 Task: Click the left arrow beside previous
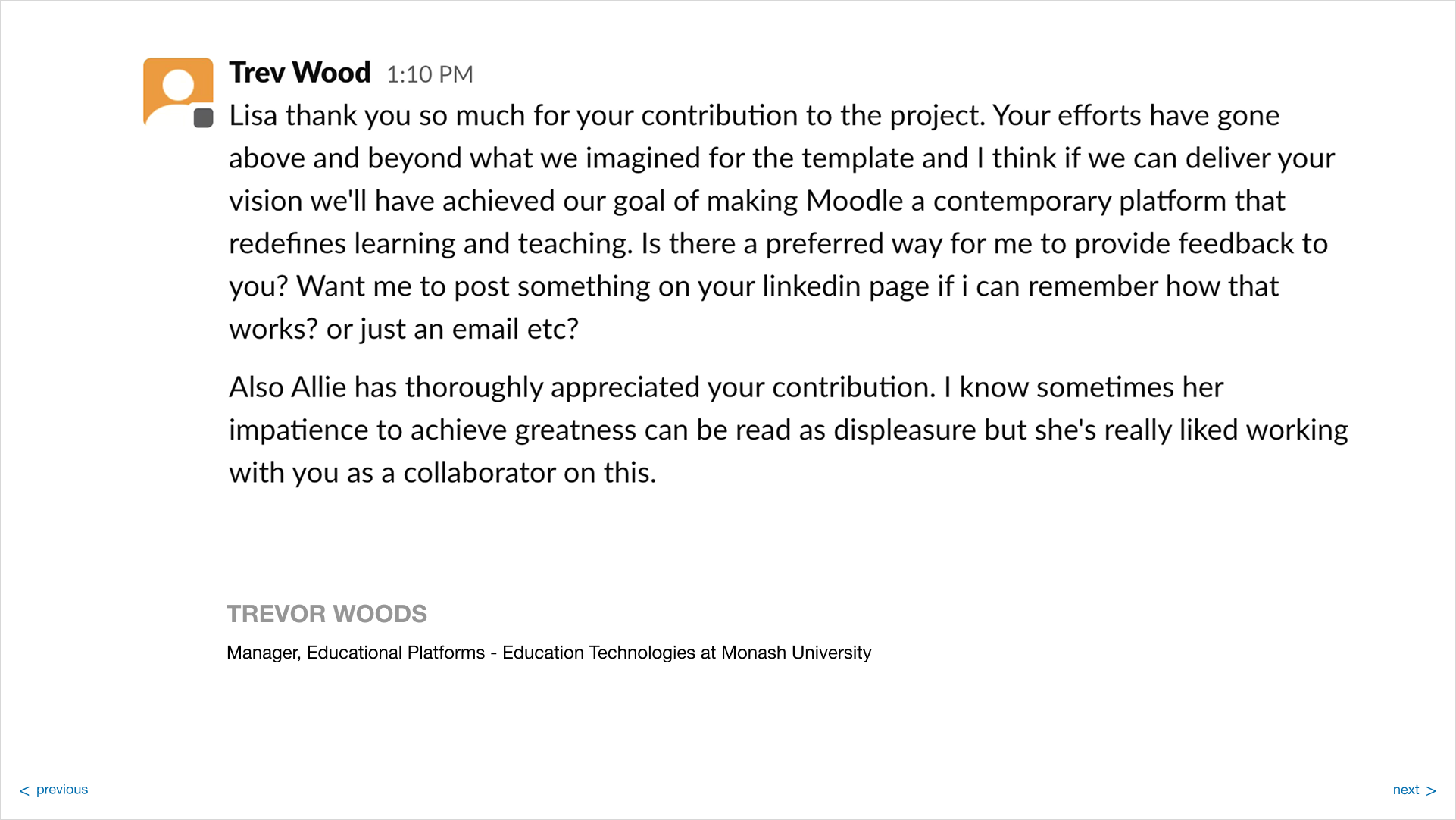24,790
